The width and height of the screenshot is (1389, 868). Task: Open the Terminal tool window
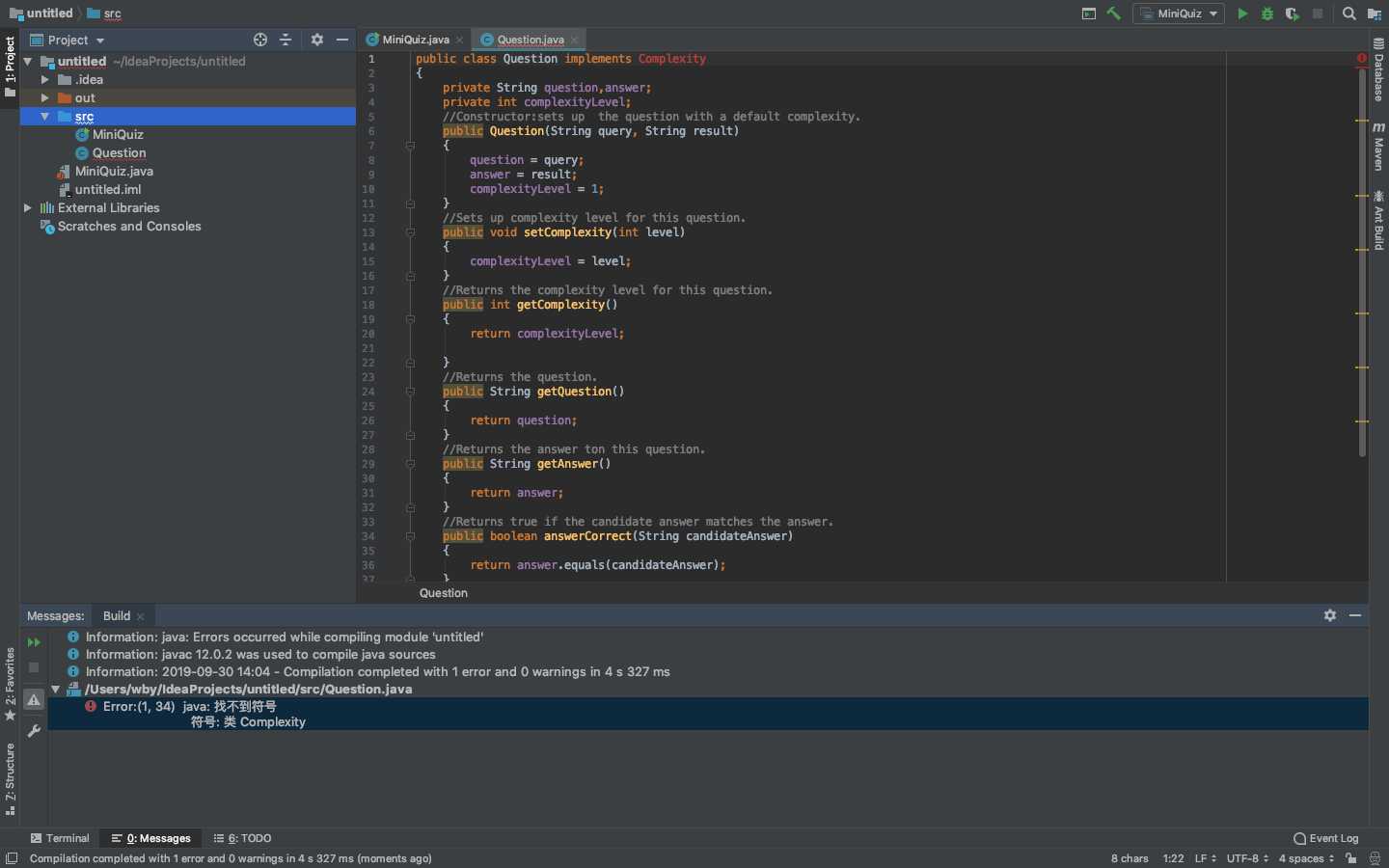60,839
